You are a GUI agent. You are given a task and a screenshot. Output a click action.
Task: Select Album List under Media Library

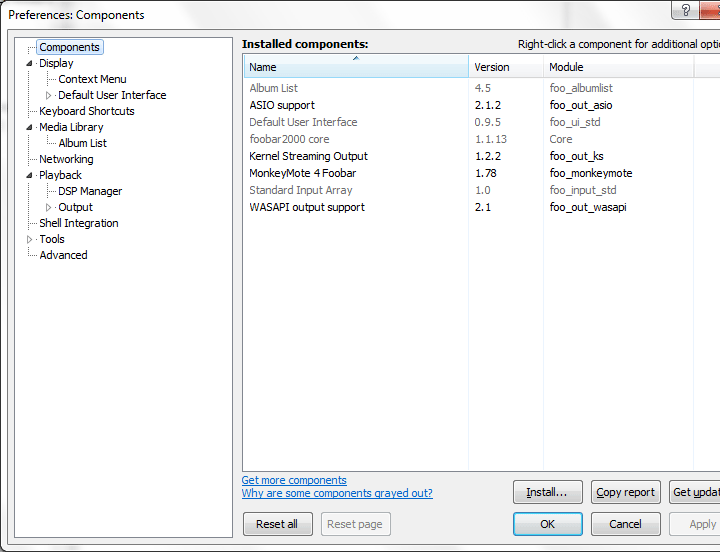tap(83, 143)
